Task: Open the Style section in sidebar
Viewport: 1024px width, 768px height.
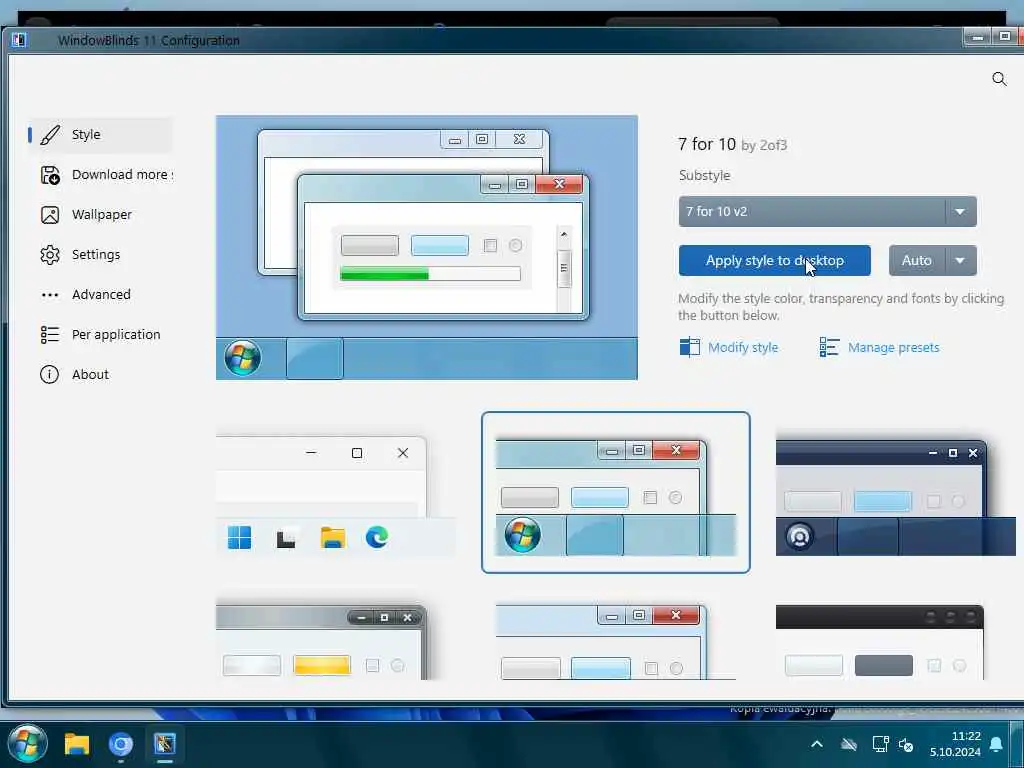Action: coord(101,135)
